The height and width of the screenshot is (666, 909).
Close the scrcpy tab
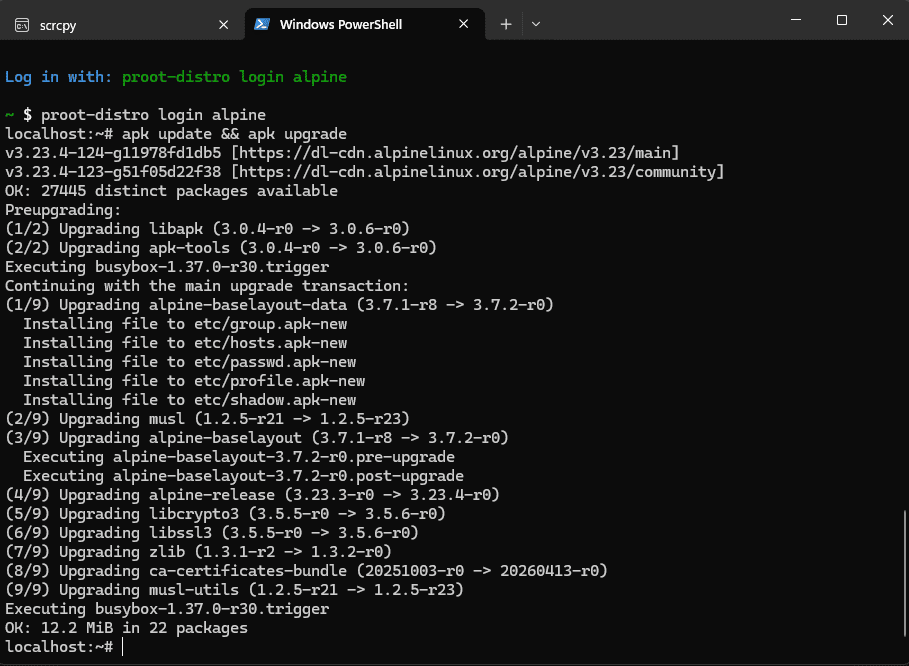click(223, 25)
